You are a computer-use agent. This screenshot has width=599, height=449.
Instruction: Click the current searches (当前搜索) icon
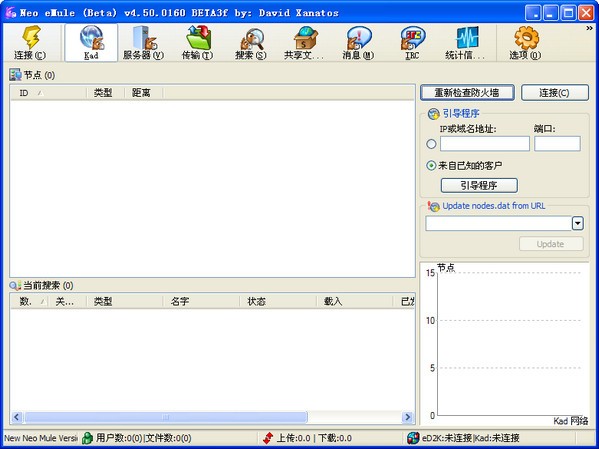click(15, 285)
